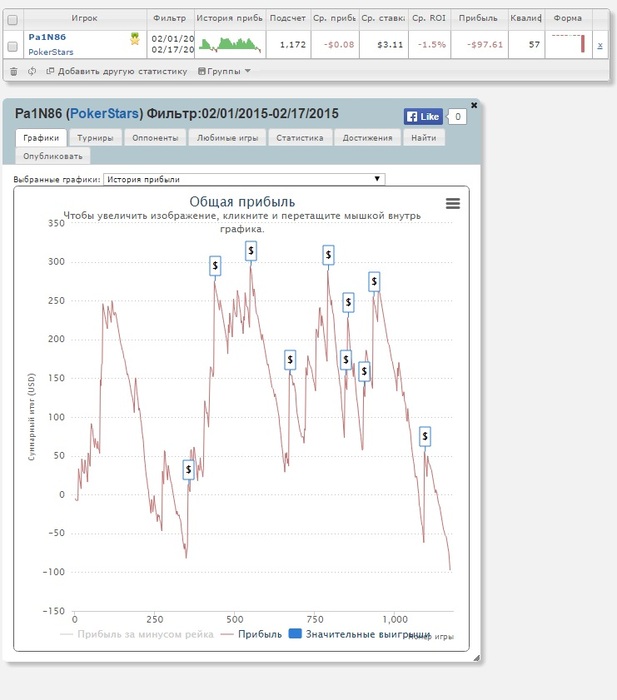Click the $ marker at the last spike
Viewport: 617px width, 700px height.
425,436
